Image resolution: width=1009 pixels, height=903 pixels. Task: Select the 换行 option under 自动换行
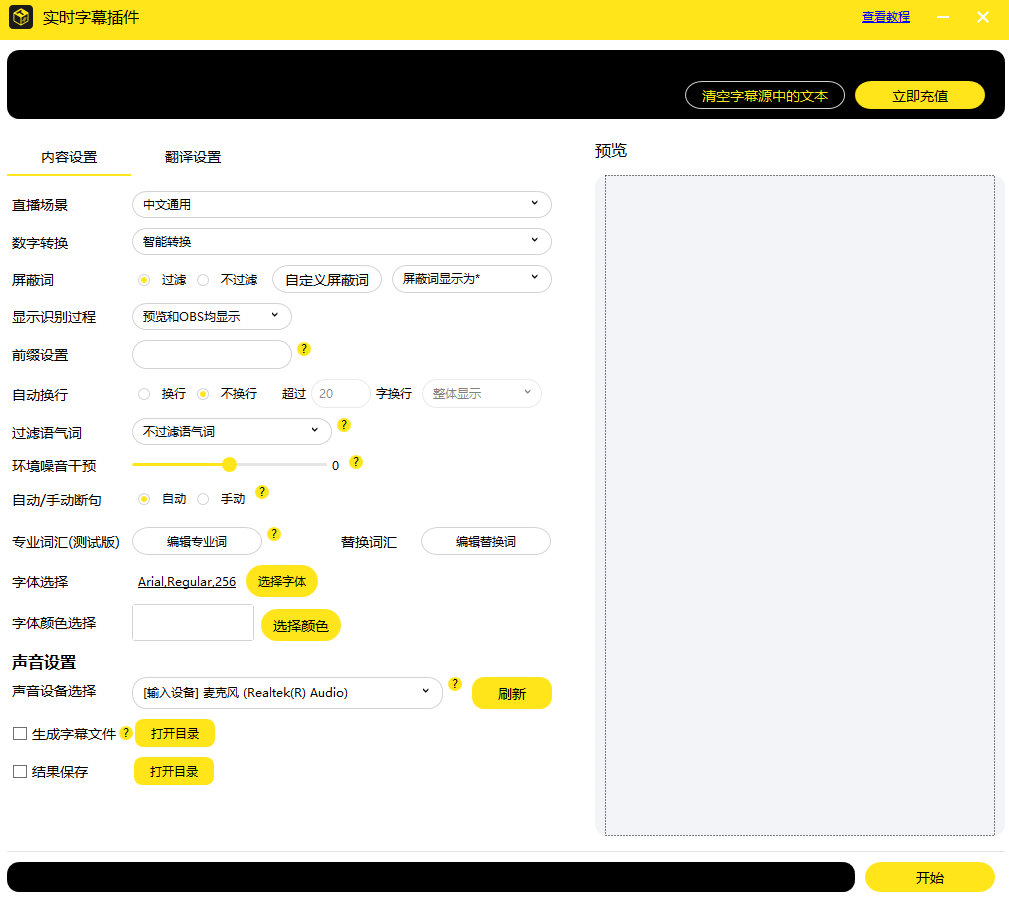point(143,393)
